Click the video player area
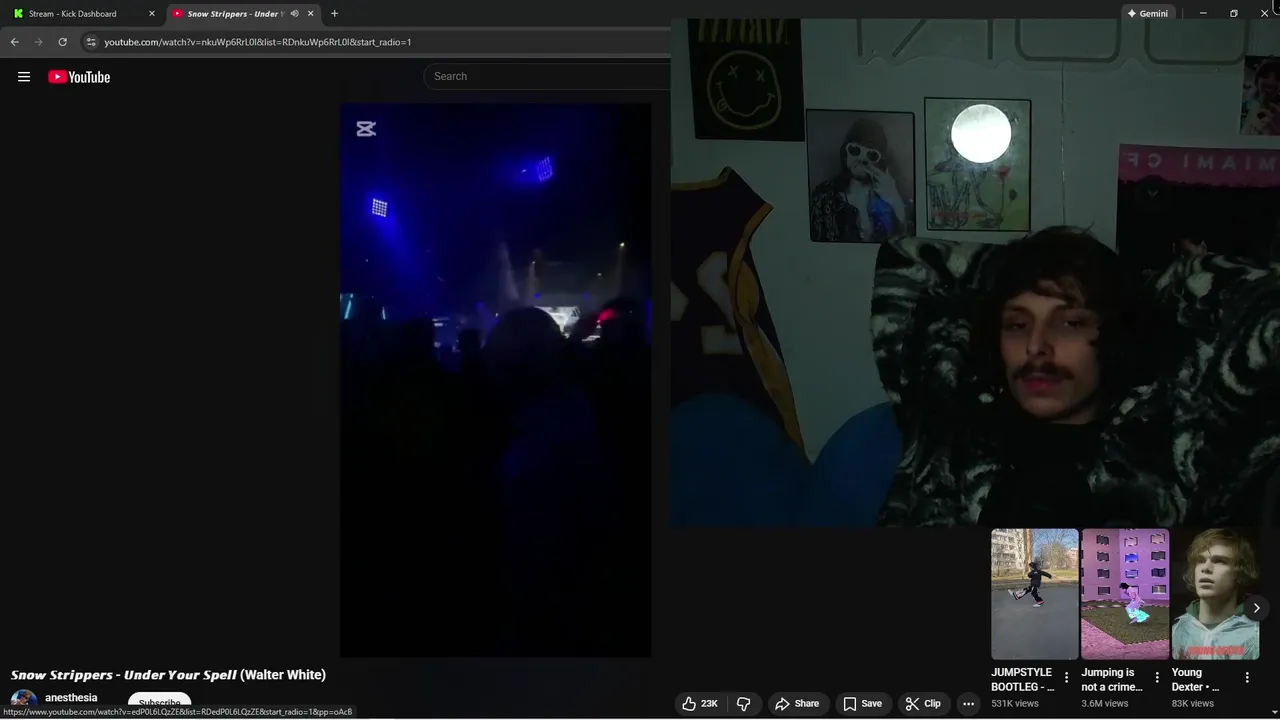 click(x=495, y=380)
